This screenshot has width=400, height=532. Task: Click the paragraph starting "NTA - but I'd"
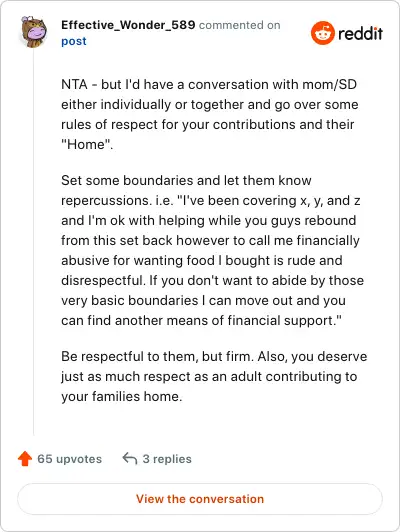pyautogui.click(x=210, y=114)
